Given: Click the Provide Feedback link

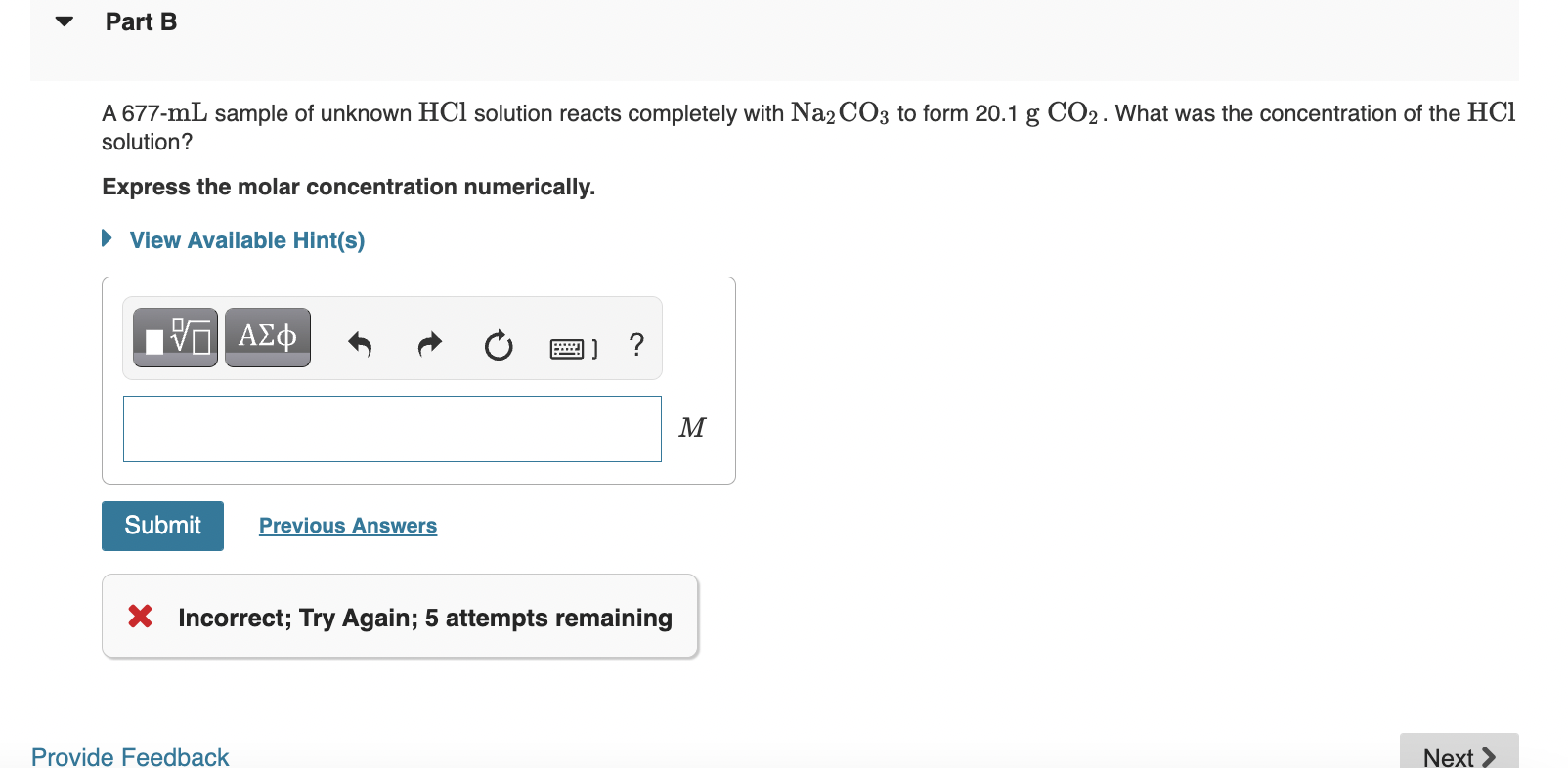Looking at the screenshot, I should (129, 755).
